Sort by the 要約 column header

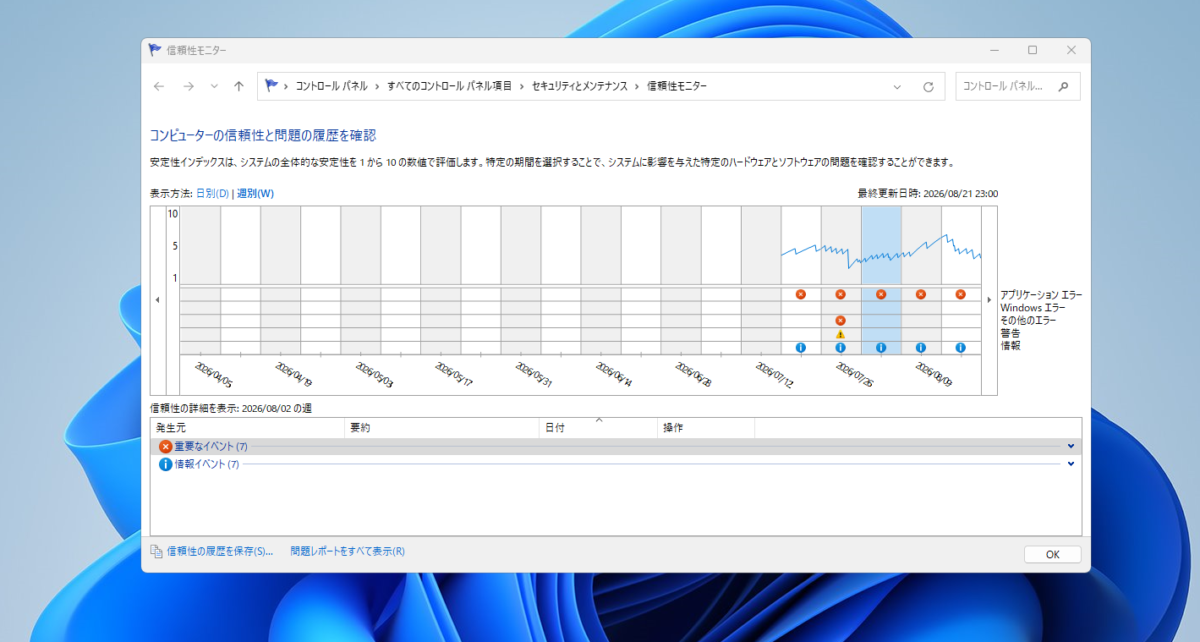[441, 428]
